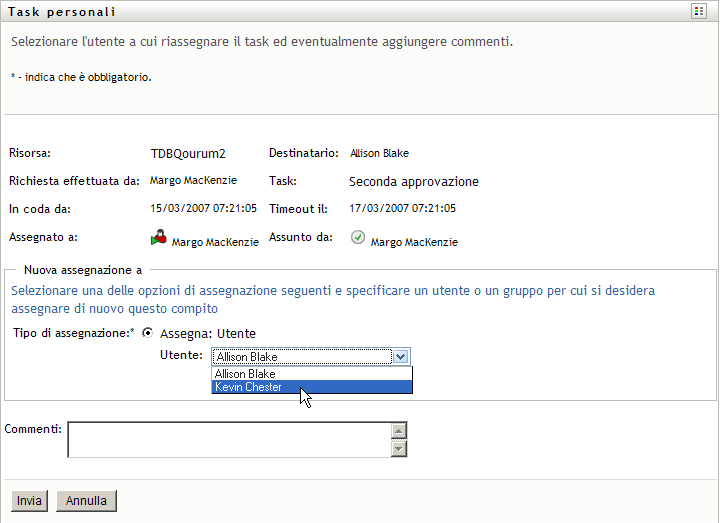The image size is (720, 523).
Task: Click the TDBQourum2 resource value
Action: pyautogui.click(x=188, y=154)
